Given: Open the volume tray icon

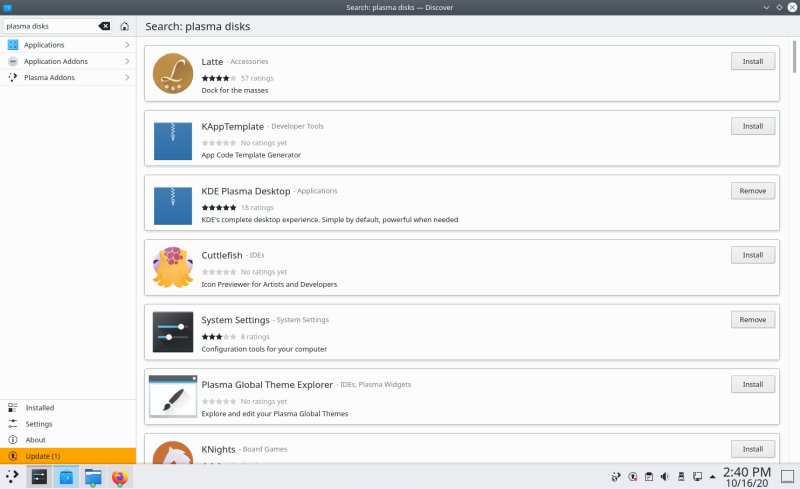Looking at the screenshot, I should coord(665,477).
